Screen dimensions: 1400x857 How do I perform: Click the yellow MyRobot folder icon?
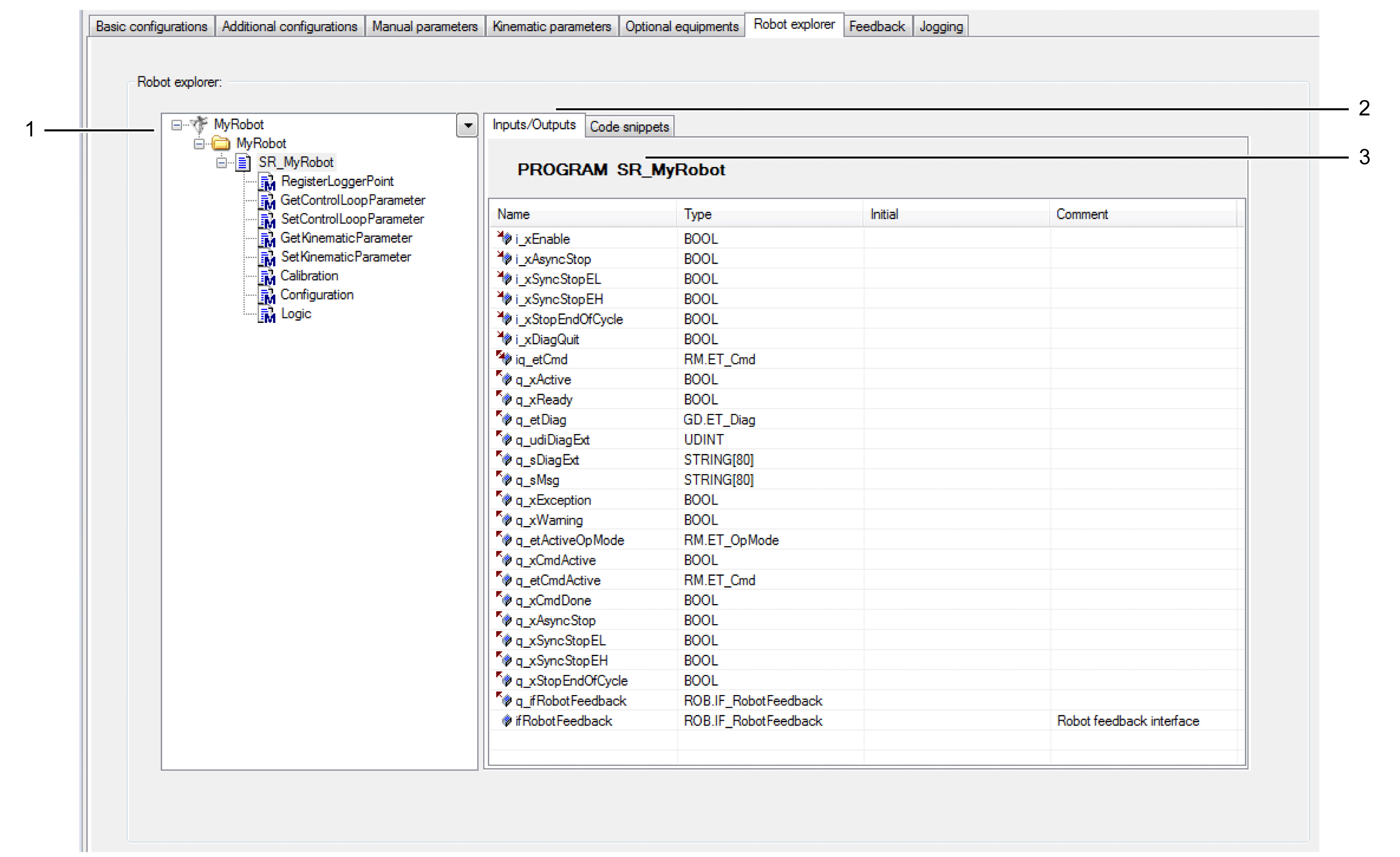[x=221, y=143]
